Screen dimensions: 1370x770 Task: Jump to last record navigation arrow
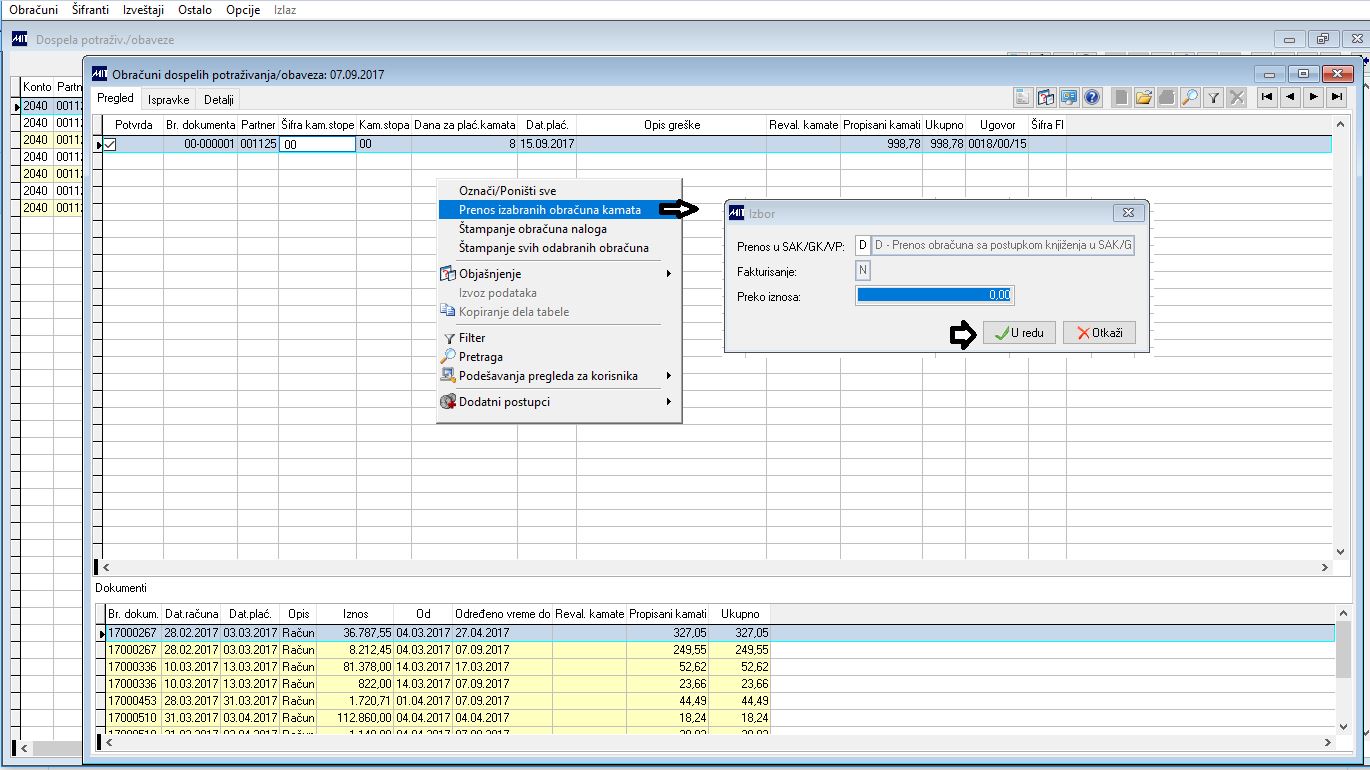pyautogui.click(x=1337, y=97)
